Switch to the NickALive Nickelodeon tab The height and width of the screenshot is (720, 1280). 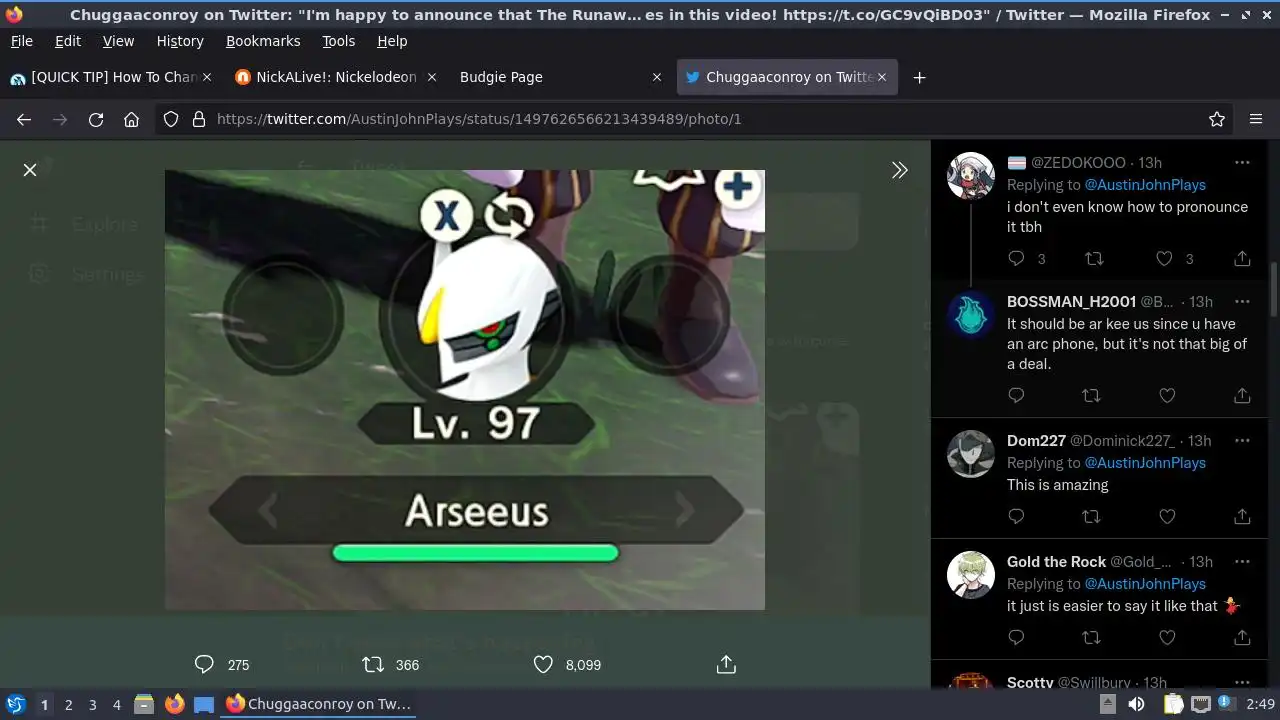335,77
